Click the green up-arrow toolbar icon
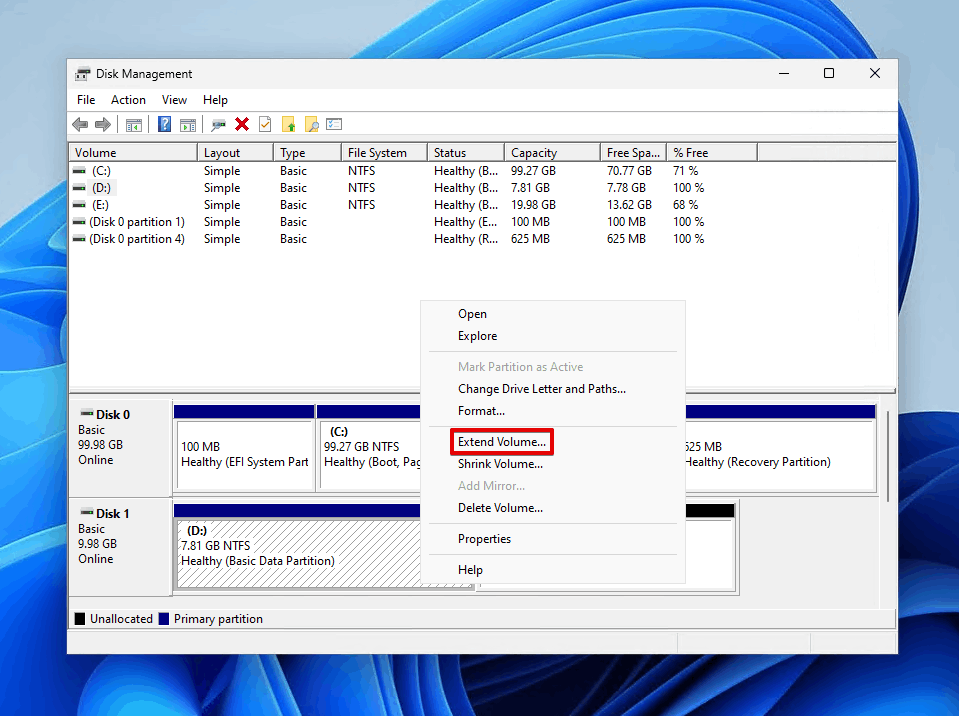959x716 pixels. 289,124
